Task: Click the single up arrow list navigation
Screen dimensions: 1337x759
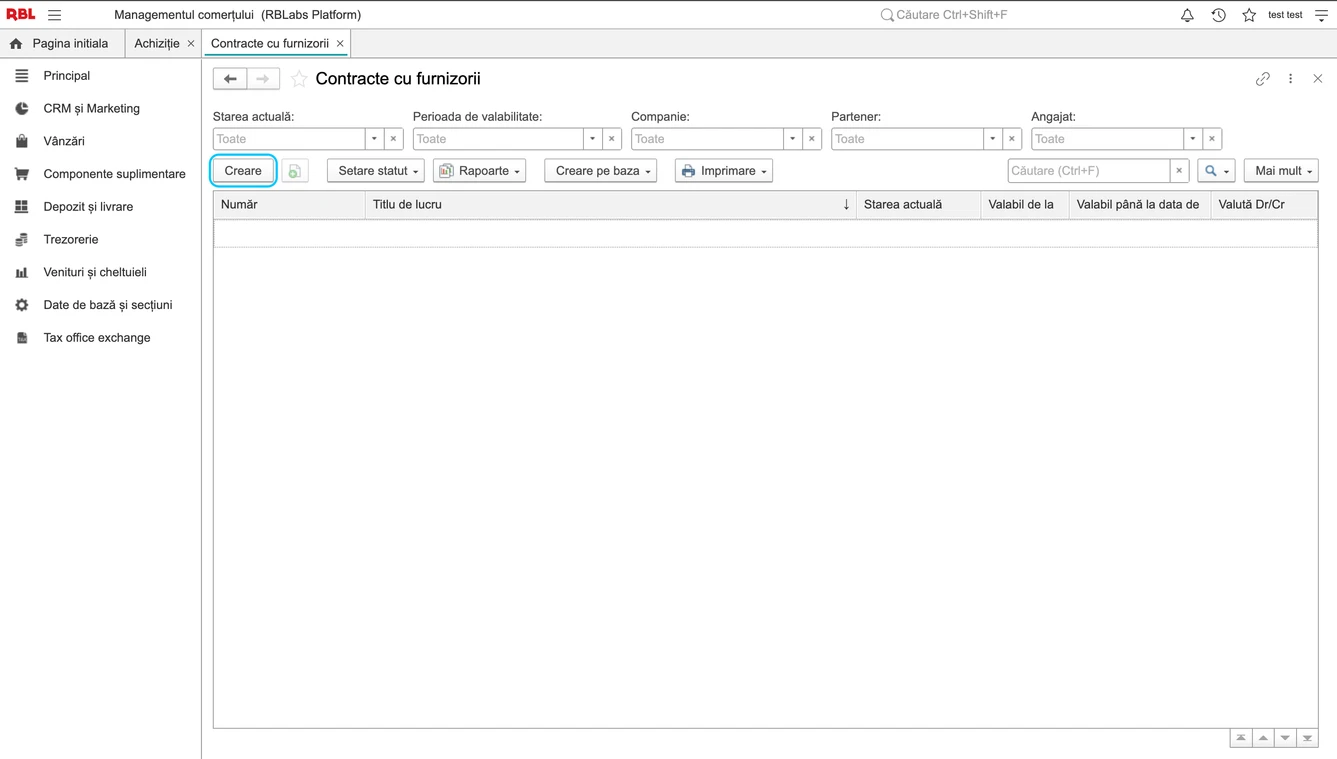Action: point(1263,738)
